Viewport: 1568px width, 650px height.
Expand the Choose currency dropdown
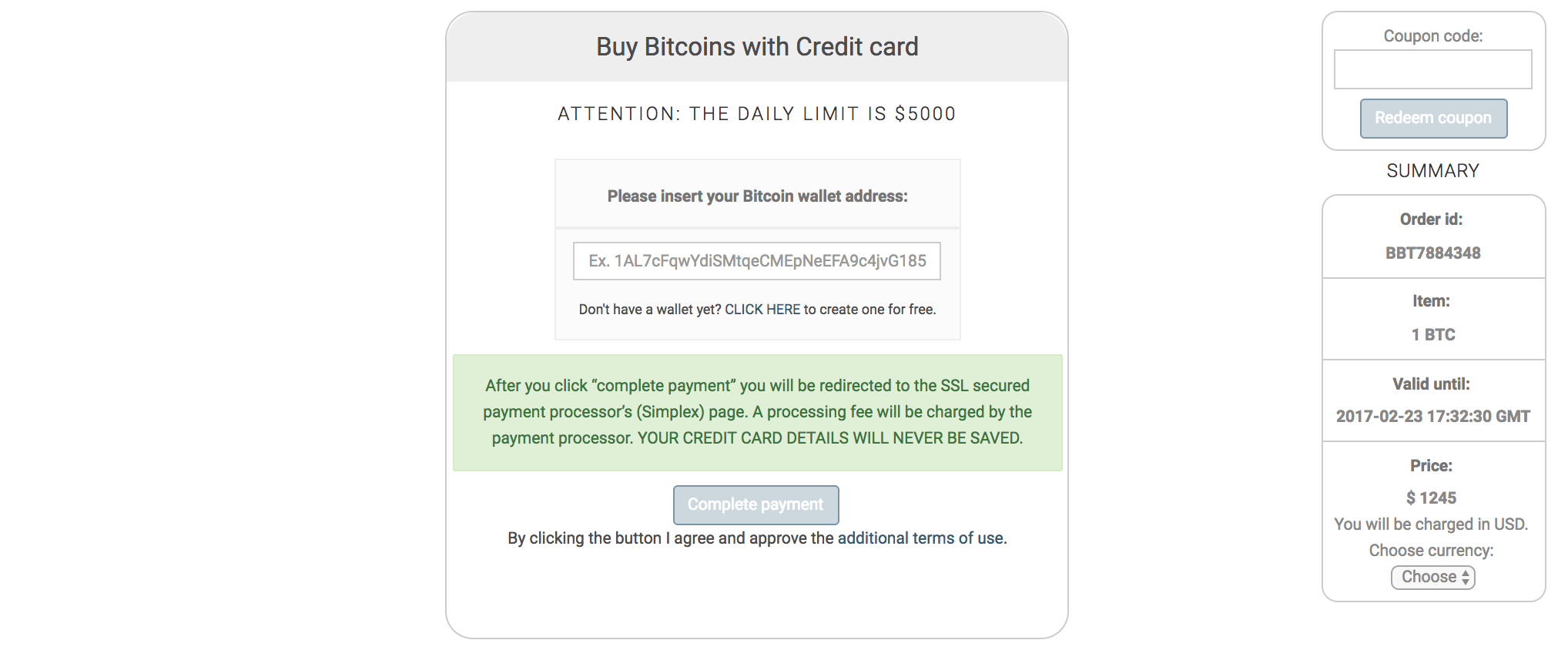pyautogui.click(x=1432, y=578)
